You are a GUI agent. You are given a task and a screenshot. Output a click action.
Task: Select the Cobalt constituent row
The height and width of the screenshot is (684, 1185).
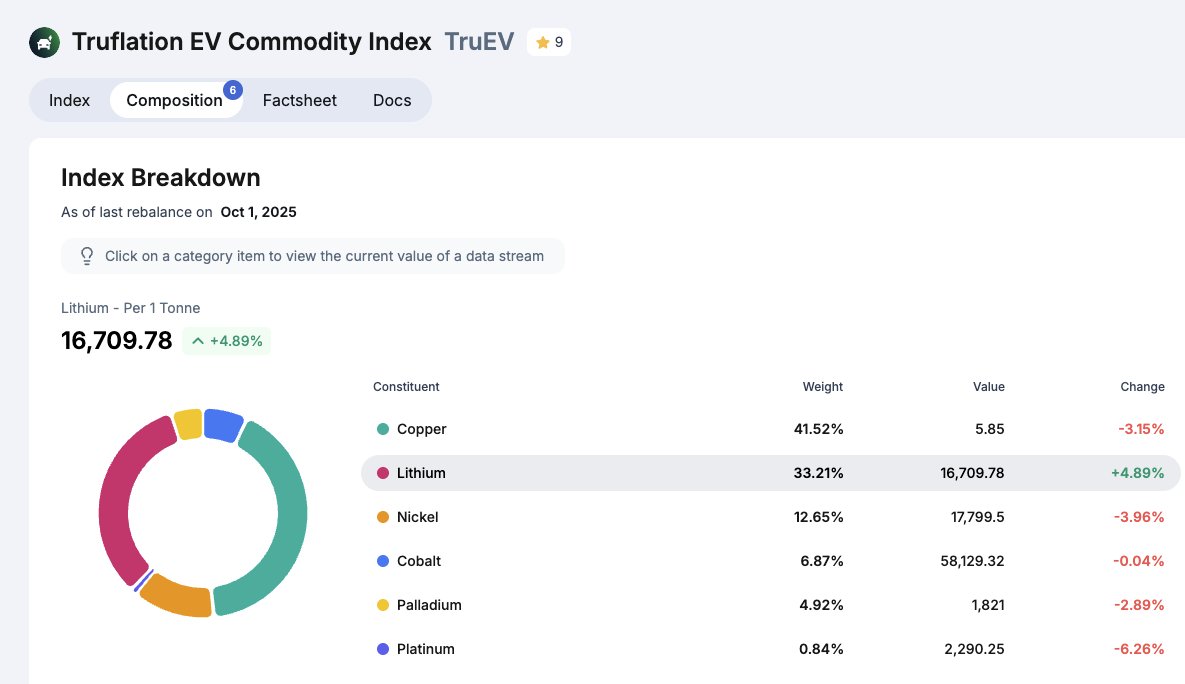click(x=771, y=561)
